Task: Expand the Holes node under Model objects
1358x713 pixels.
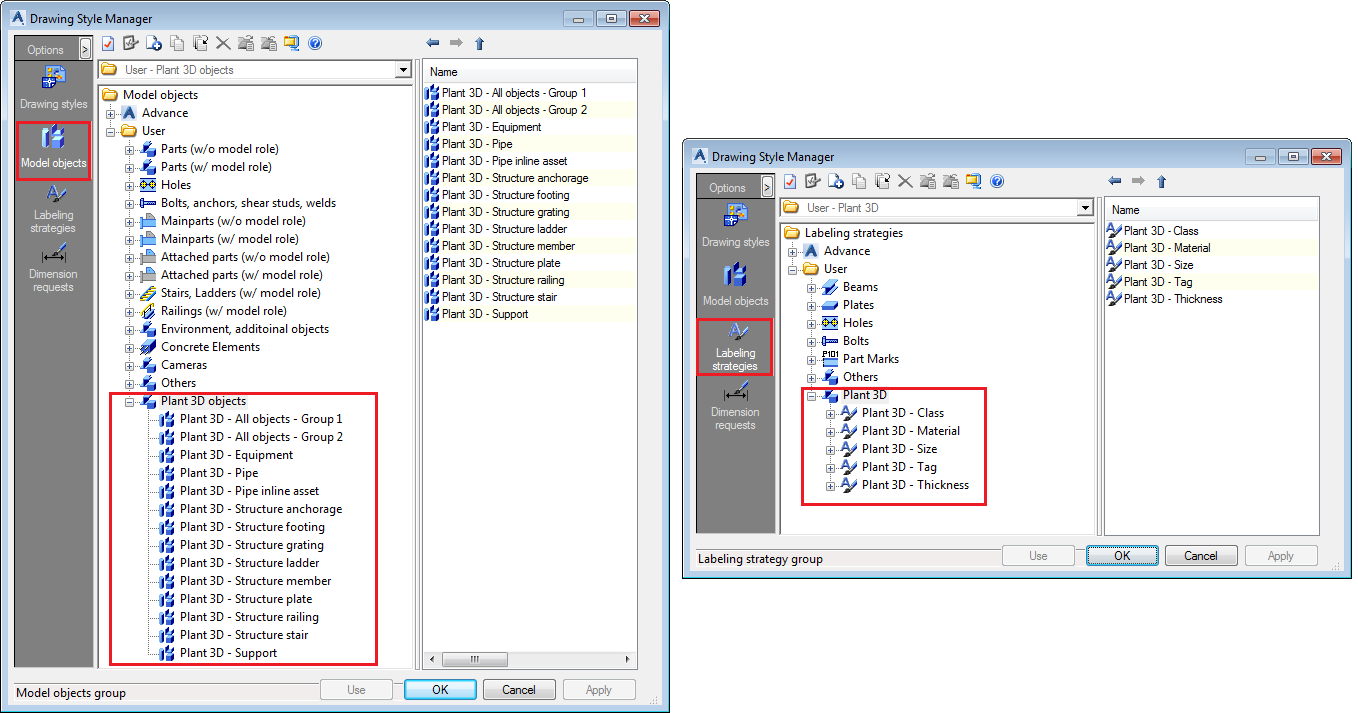Action: click(x=130, y=185)
